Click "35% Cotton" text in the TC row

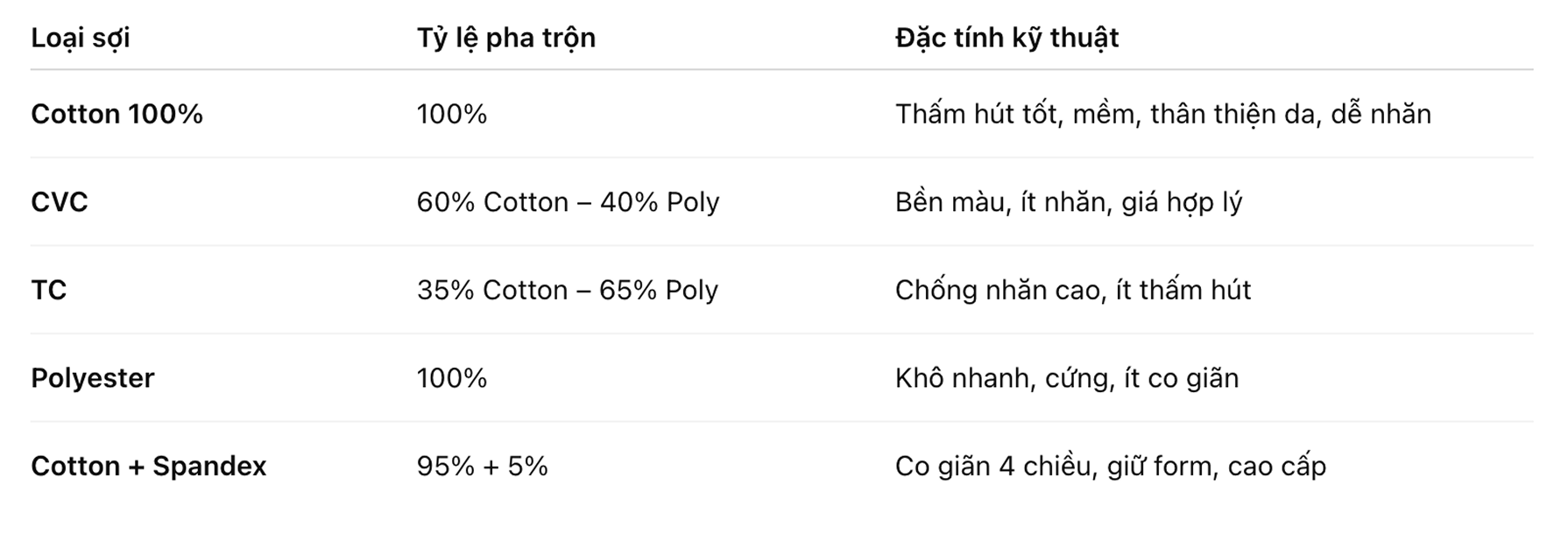pos(492,290)
